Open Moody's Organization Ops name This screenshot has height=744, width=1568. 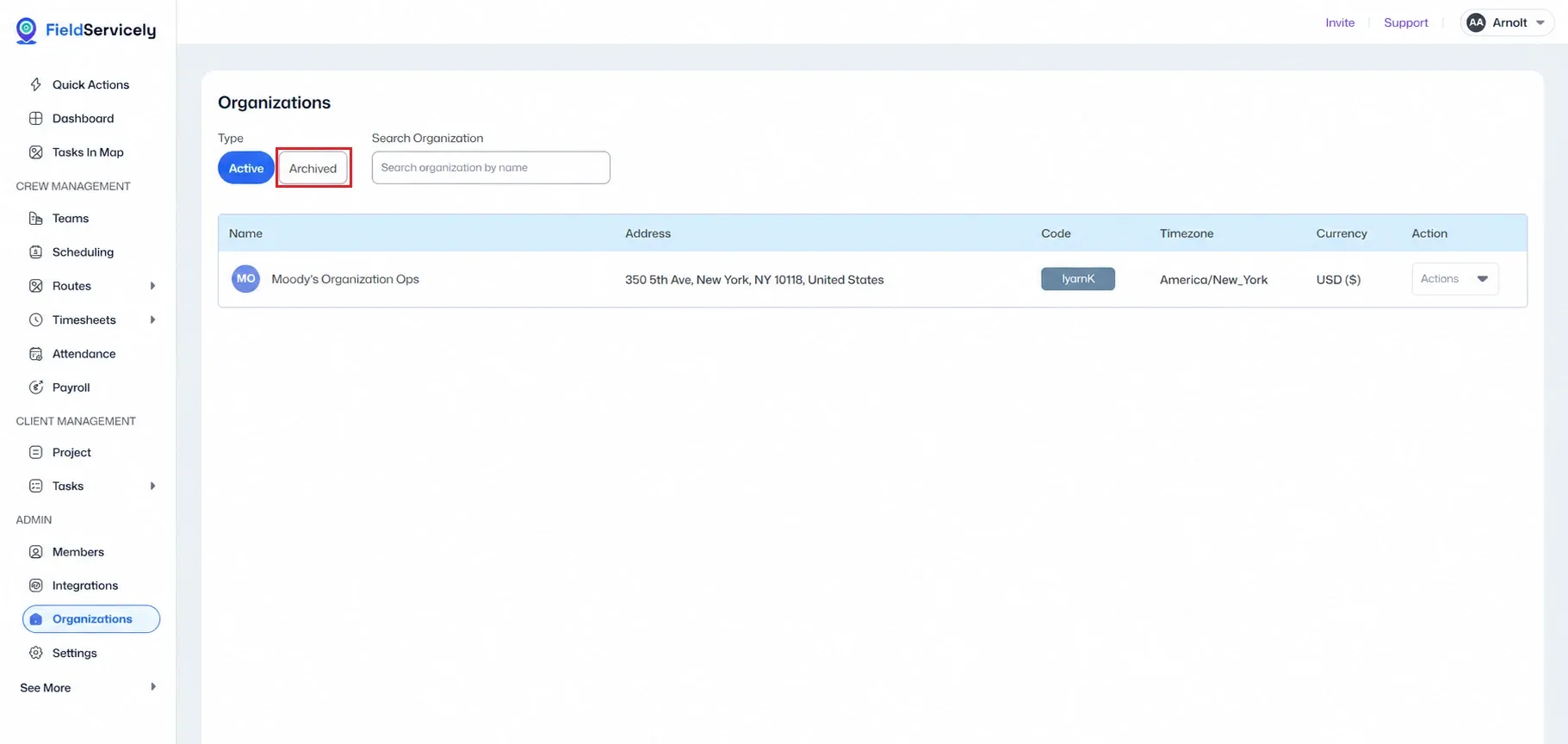click(344, 279)
